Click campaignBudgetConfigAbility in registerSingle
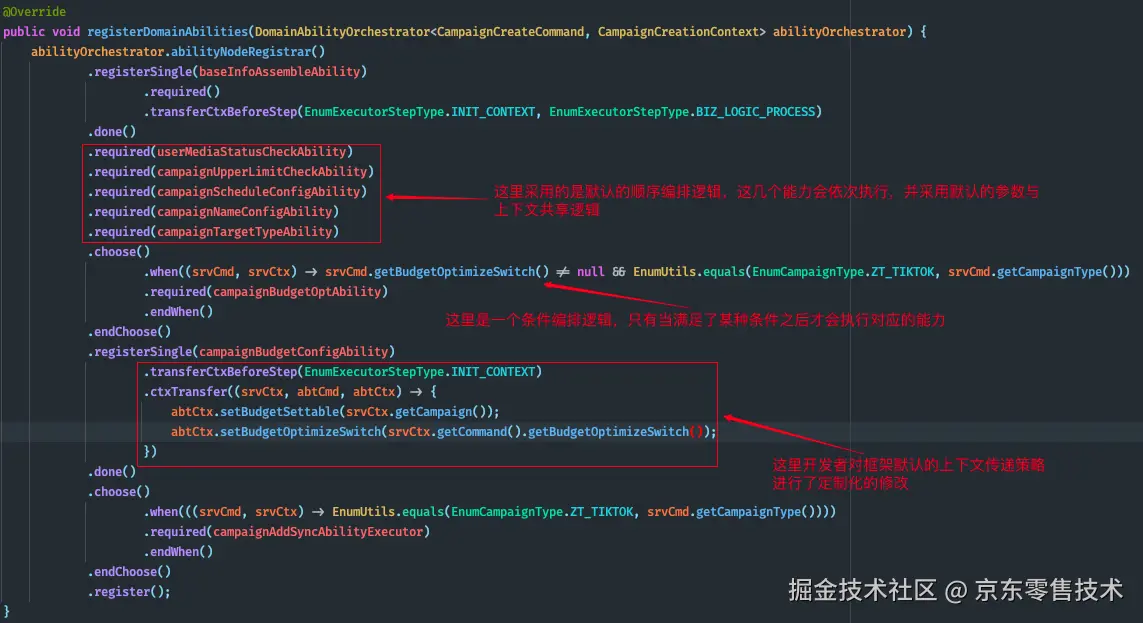The width and height of the screenshot is (1143, 623). click(x=294, y=352)
